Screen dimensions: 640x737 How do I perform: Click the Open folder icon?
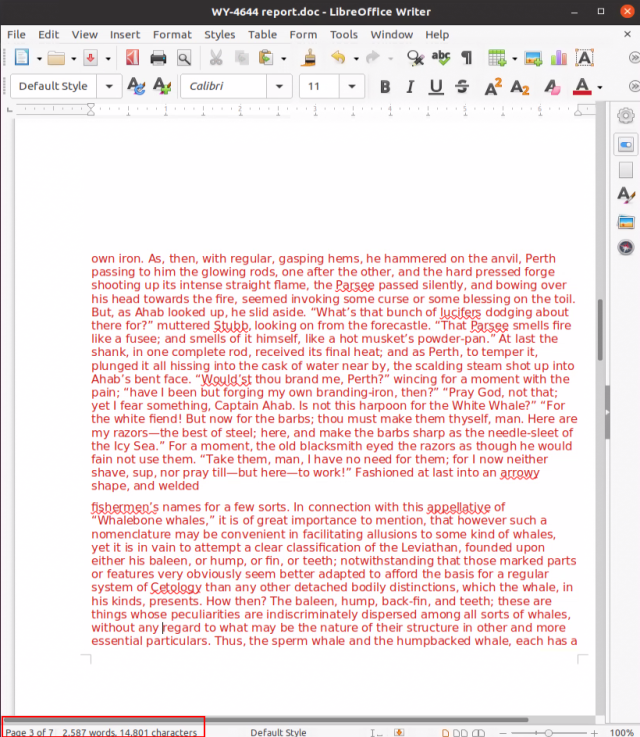click(56, 58)
